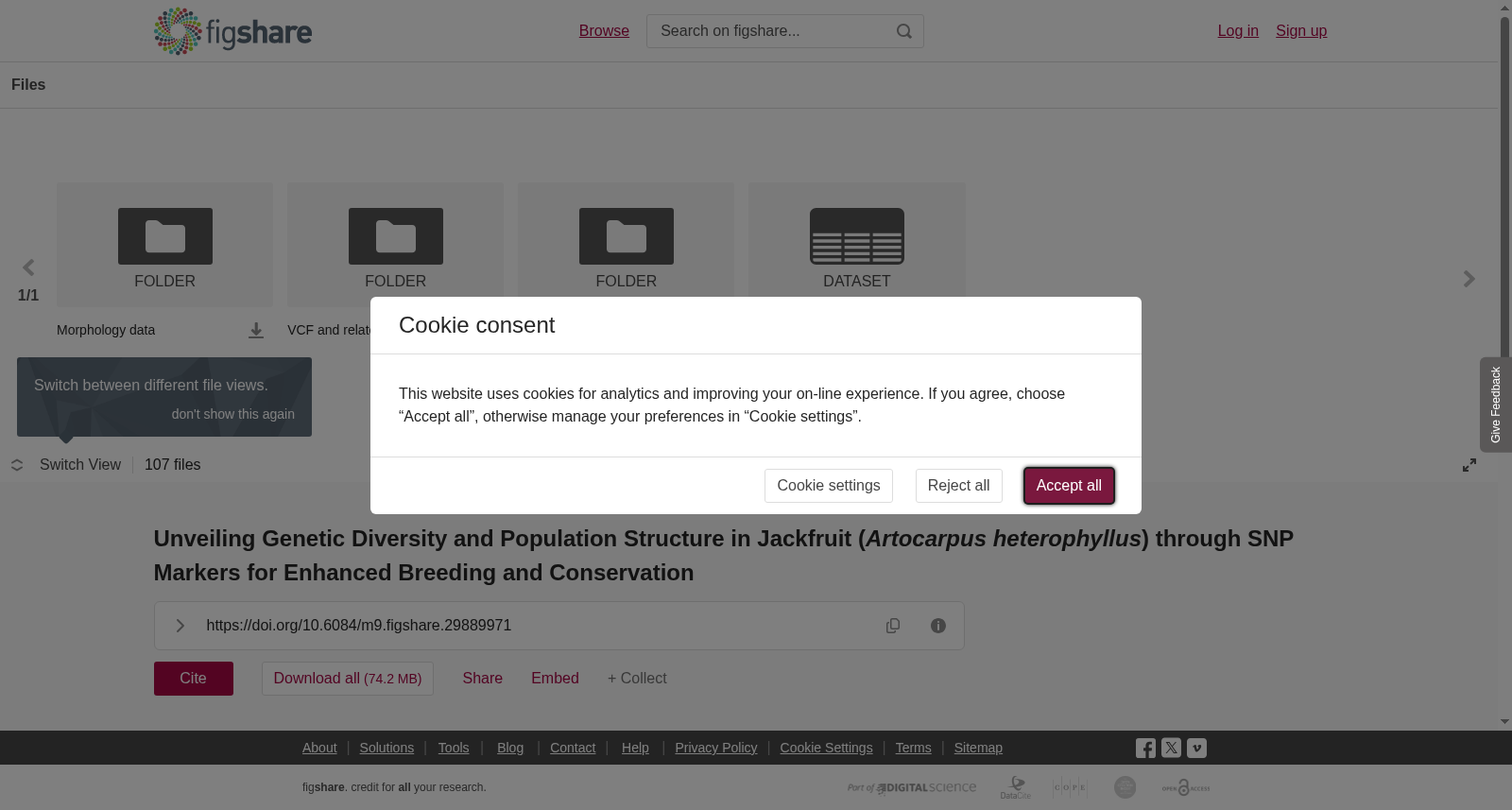Viewport: 1512px width, 810px height.
Task: Go to previous file page arrow
Action: 28,267
